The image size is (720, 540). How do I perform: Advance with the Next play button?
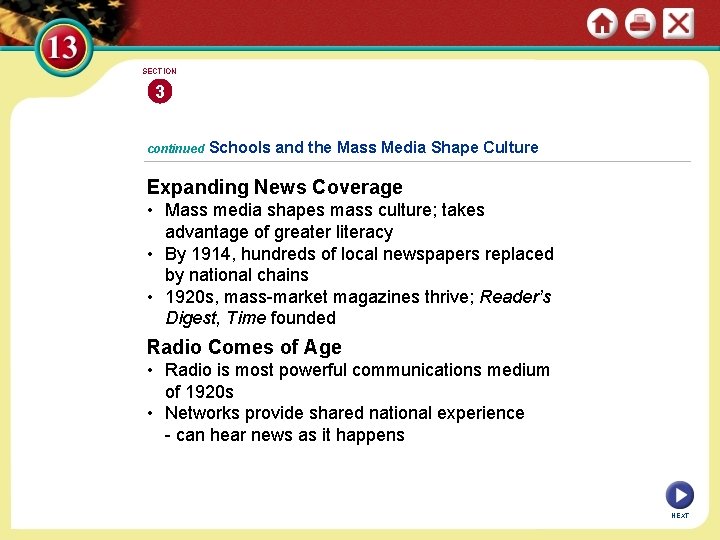click(x=680, y=495)
